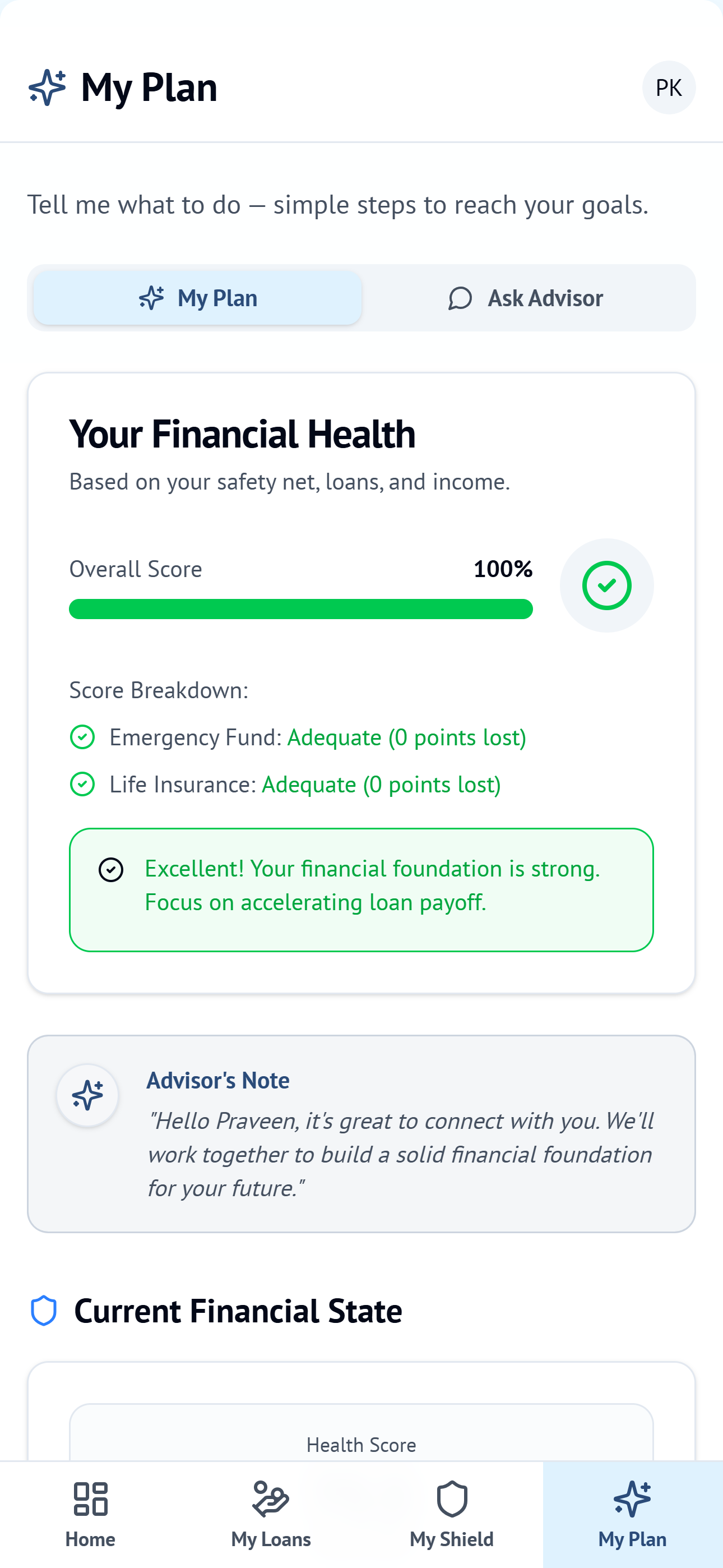Click the My Loans hand-holding-coins icon
The height and width of the screenshot is (1568, 723).
pyautogui.click(x=271, y=1499)
